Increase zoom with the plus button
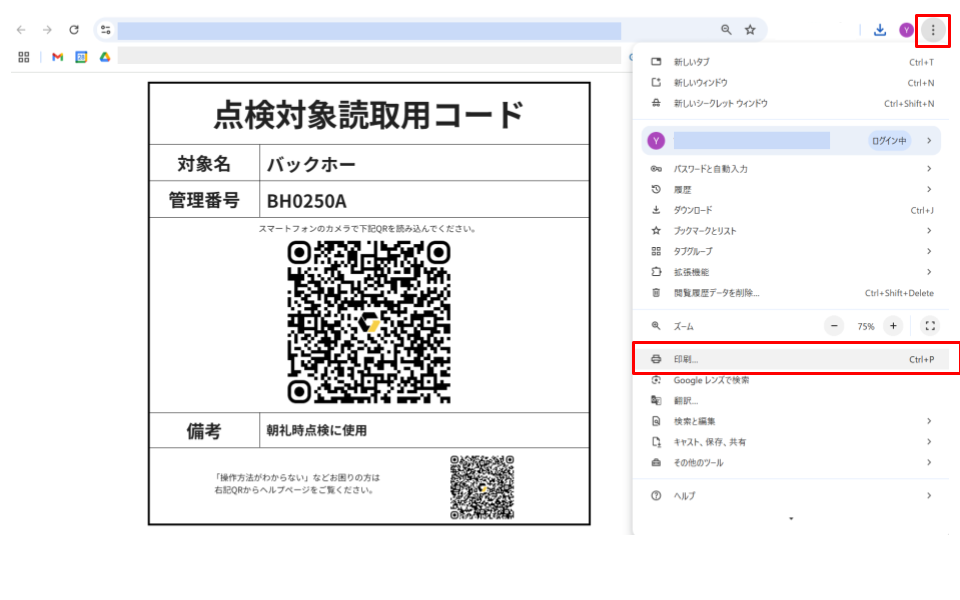 click(893, 325)
